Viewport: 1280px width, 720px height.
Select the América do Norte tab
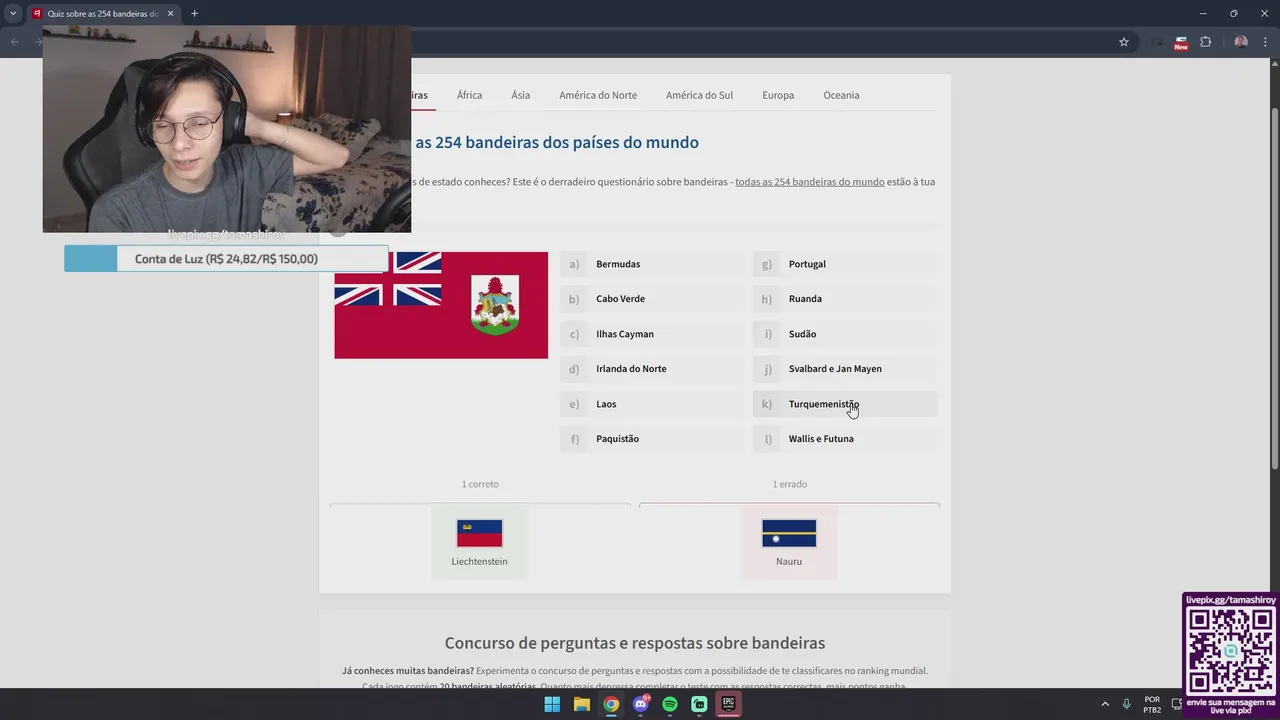click(598, 95)
